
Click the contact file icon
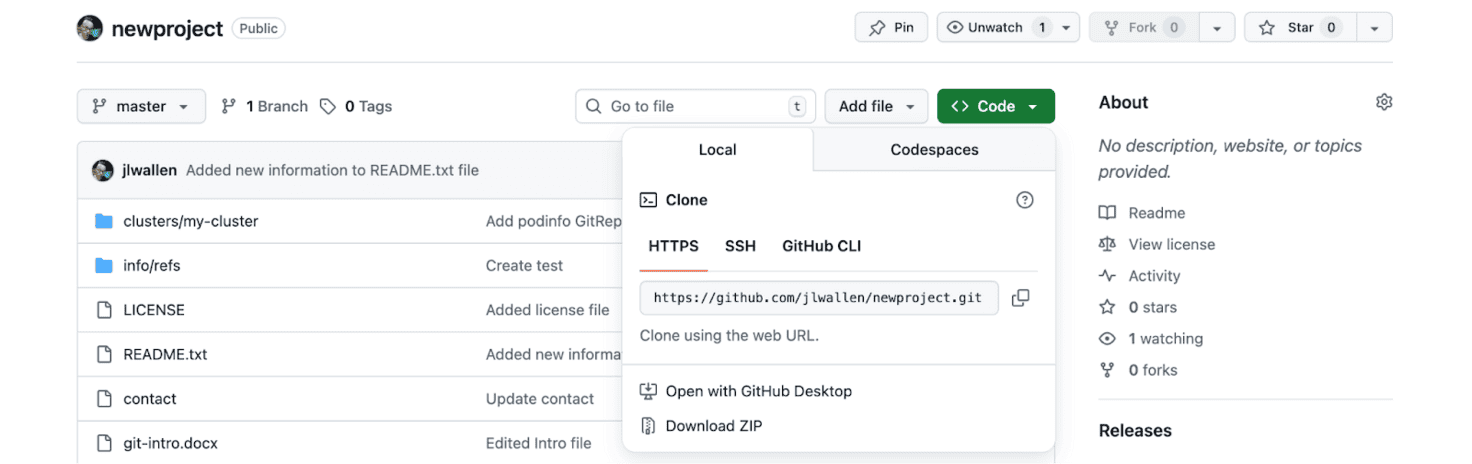click(x=104, y=399)
